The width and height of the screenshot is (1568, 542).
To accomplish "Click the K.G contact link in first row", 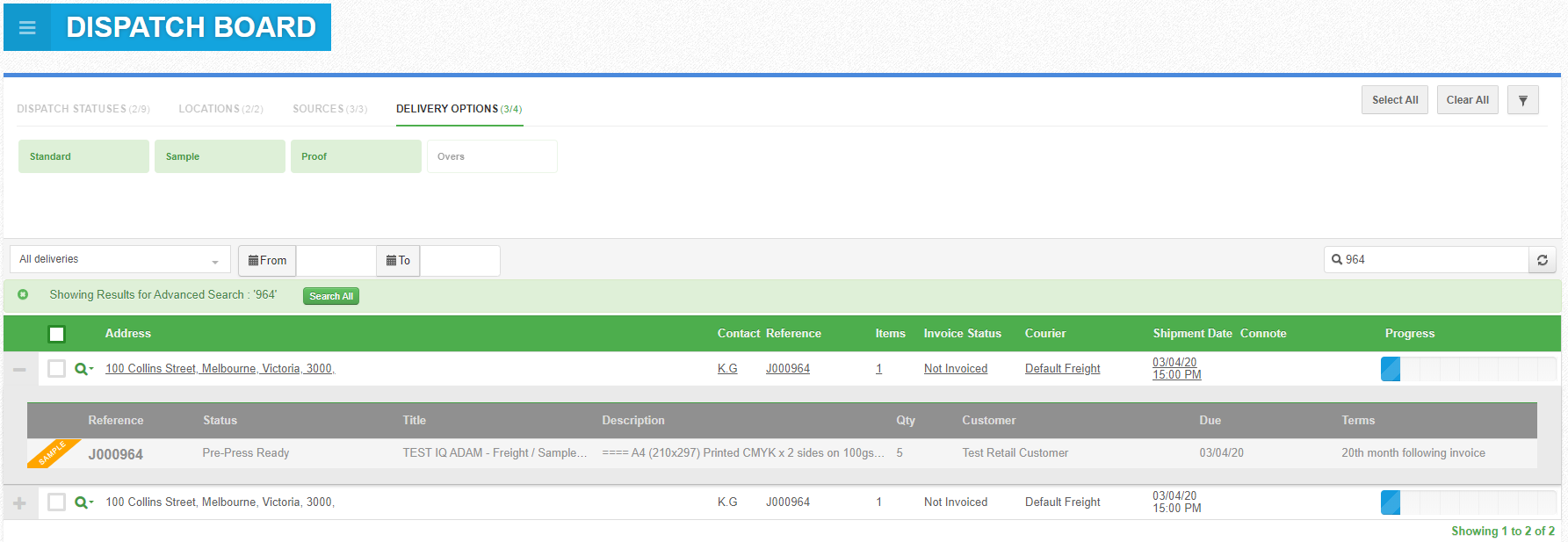I will (x=727, y=369).
